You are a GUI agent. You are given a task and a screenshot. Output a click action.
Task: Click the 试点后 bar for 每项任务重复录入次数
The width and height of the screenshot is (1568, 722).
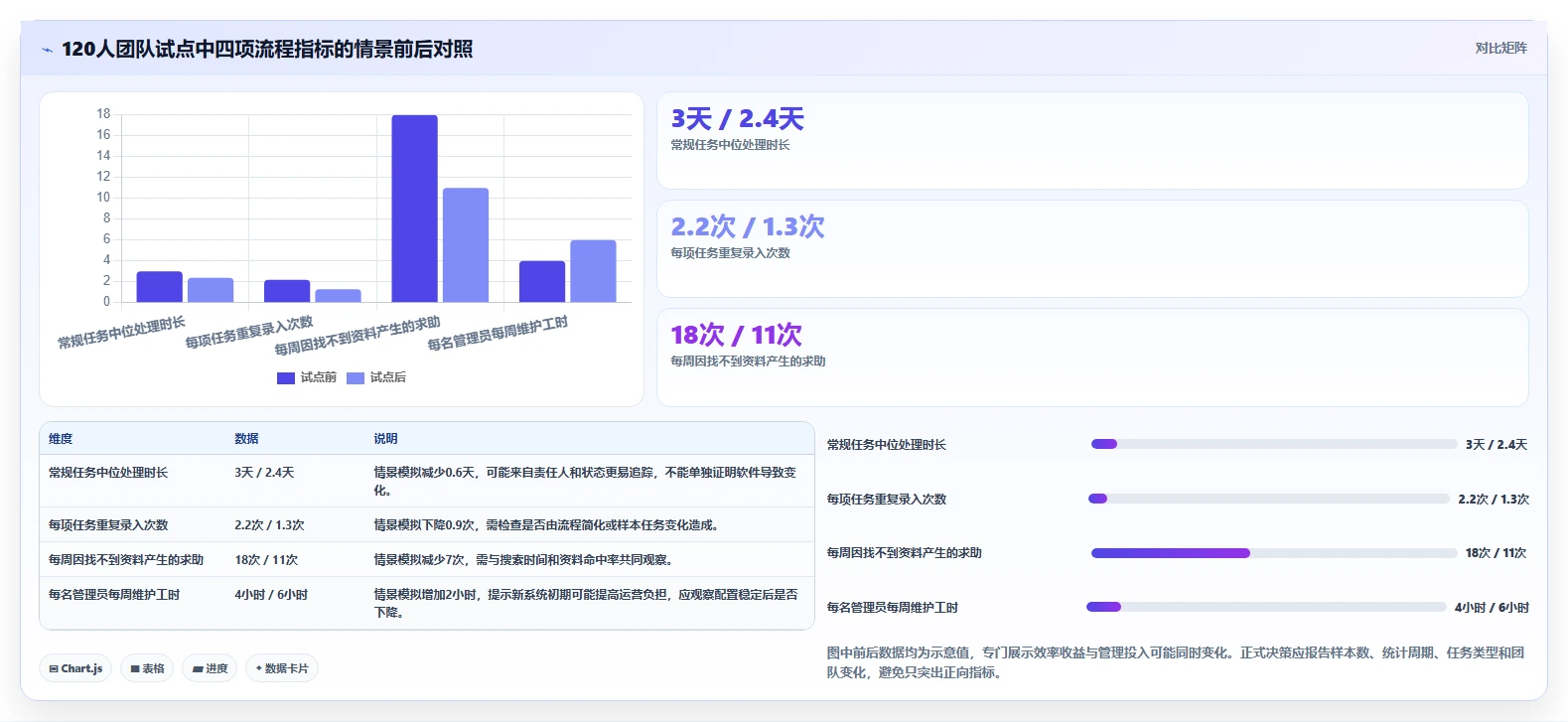click(x=338, y=295)
